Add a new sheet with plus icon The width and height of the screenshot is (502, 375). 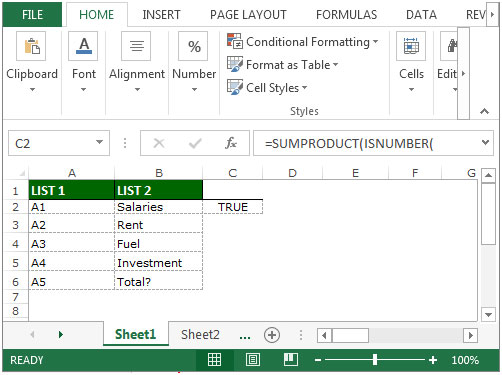pos(272,335)
